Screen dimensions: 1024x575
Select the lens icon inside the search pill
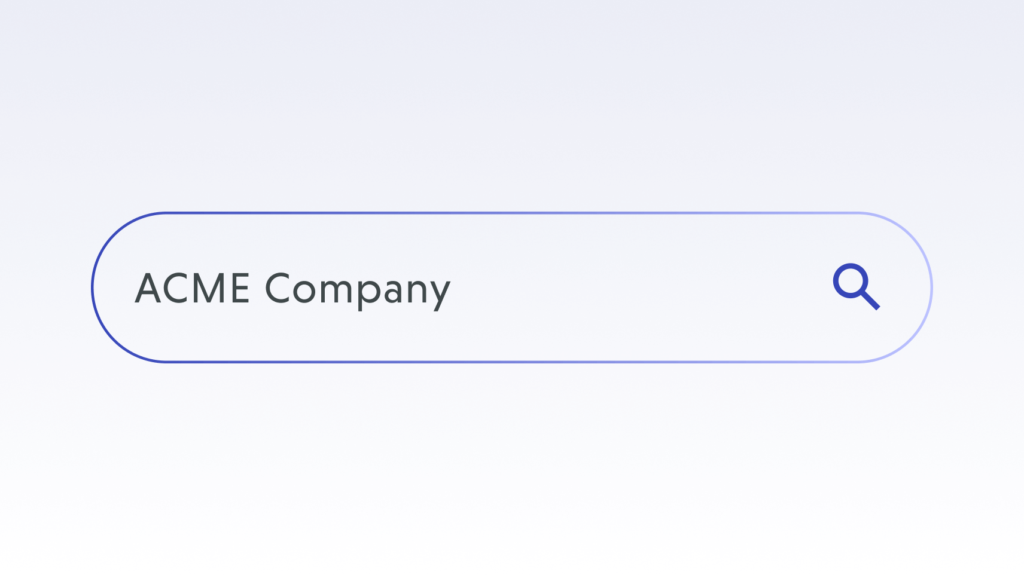pyautogui.click(x=855, y=286)
